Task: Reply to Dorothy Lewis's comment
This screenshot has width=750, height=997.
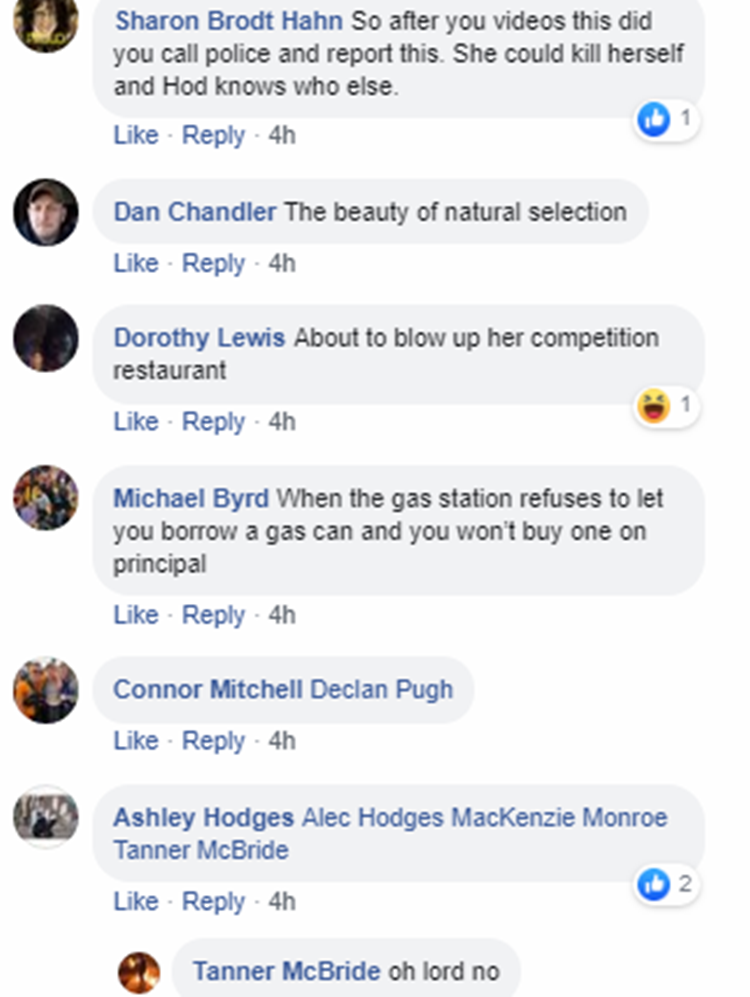Action: coord(213,422)
